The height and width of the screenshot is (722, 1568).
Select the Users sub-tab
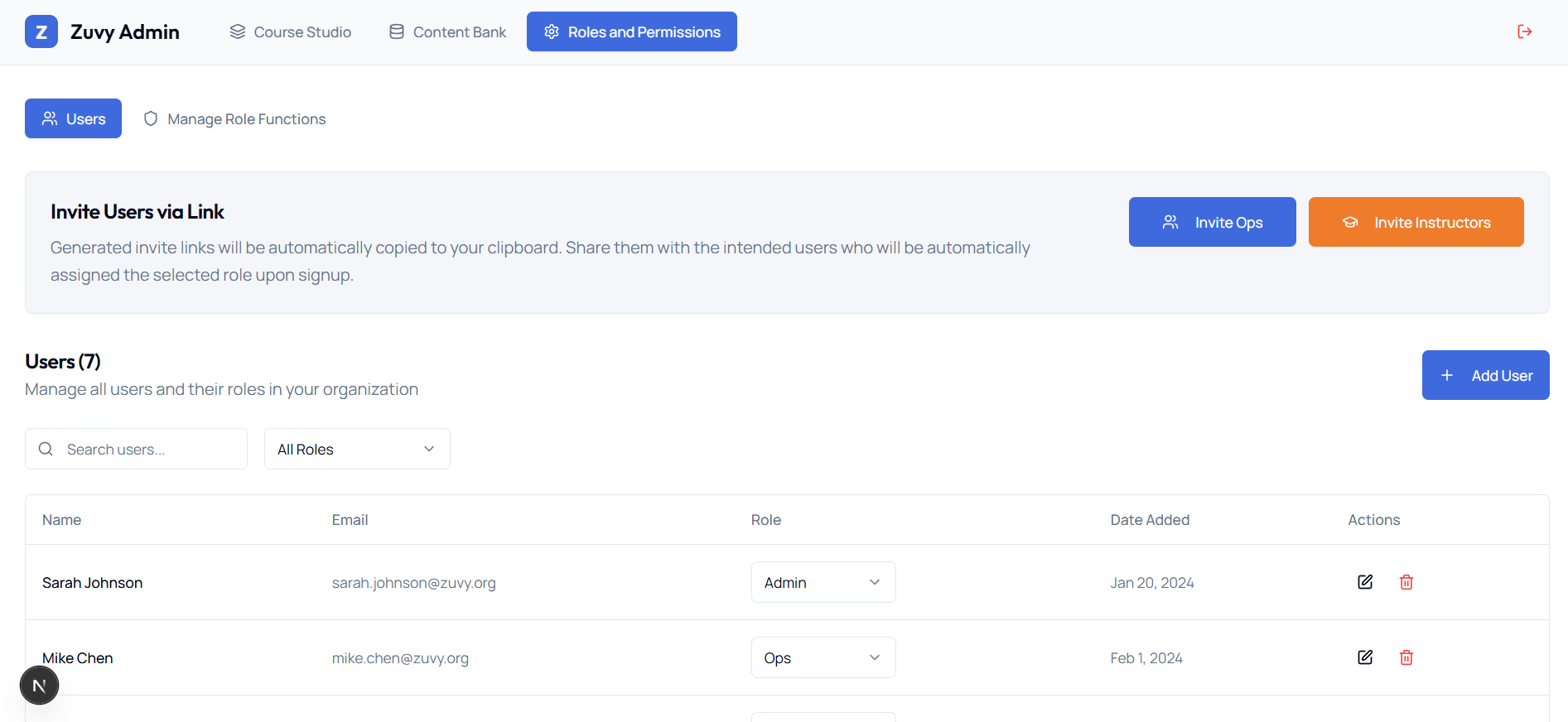coord(74,119)
